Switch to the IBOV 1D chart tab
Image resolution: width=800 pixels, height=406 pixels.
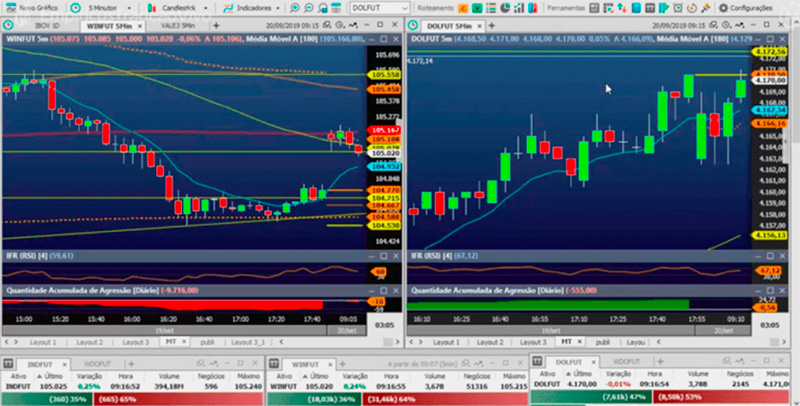tap(45, 24)
